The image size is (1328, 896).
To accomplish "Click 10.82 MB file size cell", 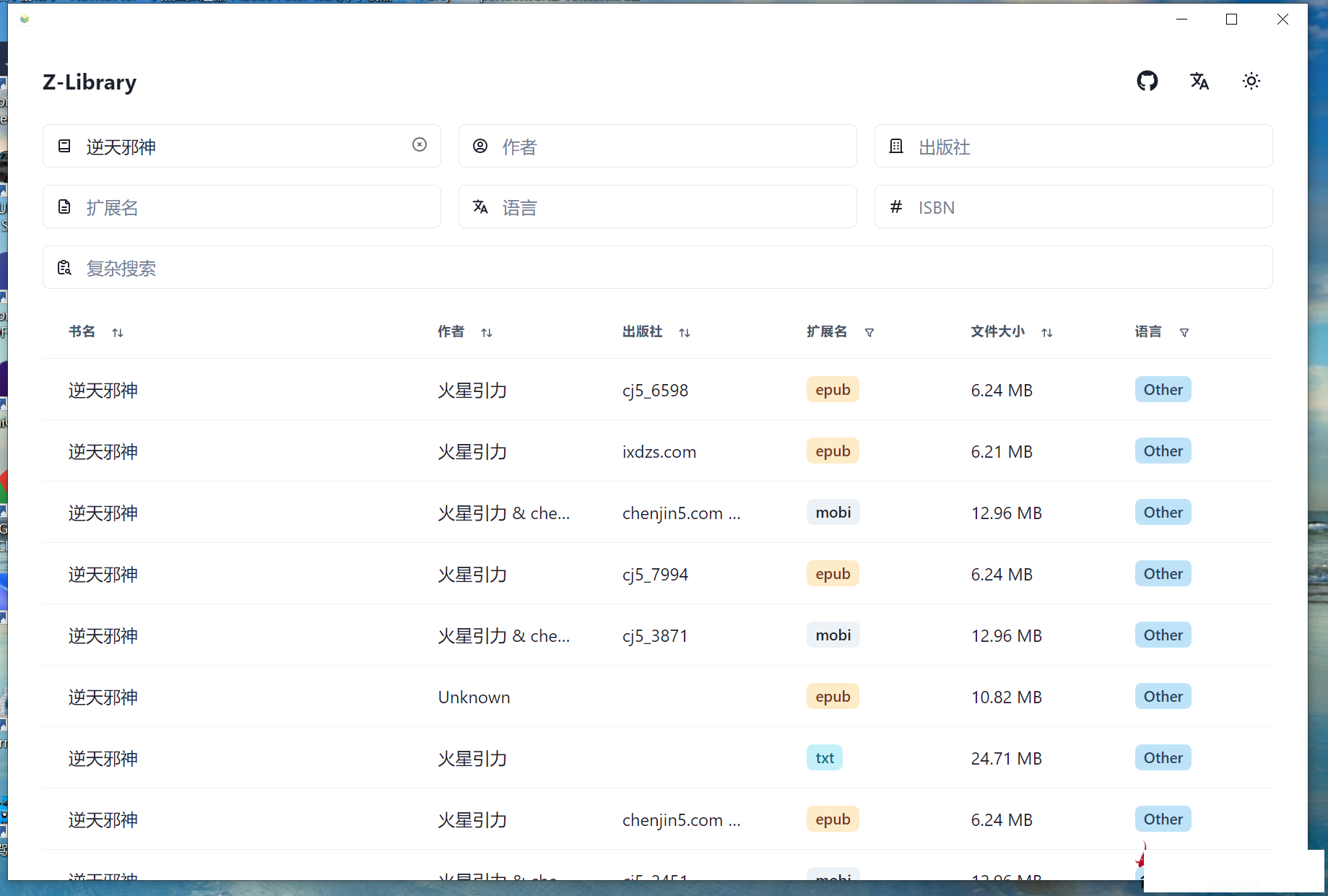I will (1006, 697).
